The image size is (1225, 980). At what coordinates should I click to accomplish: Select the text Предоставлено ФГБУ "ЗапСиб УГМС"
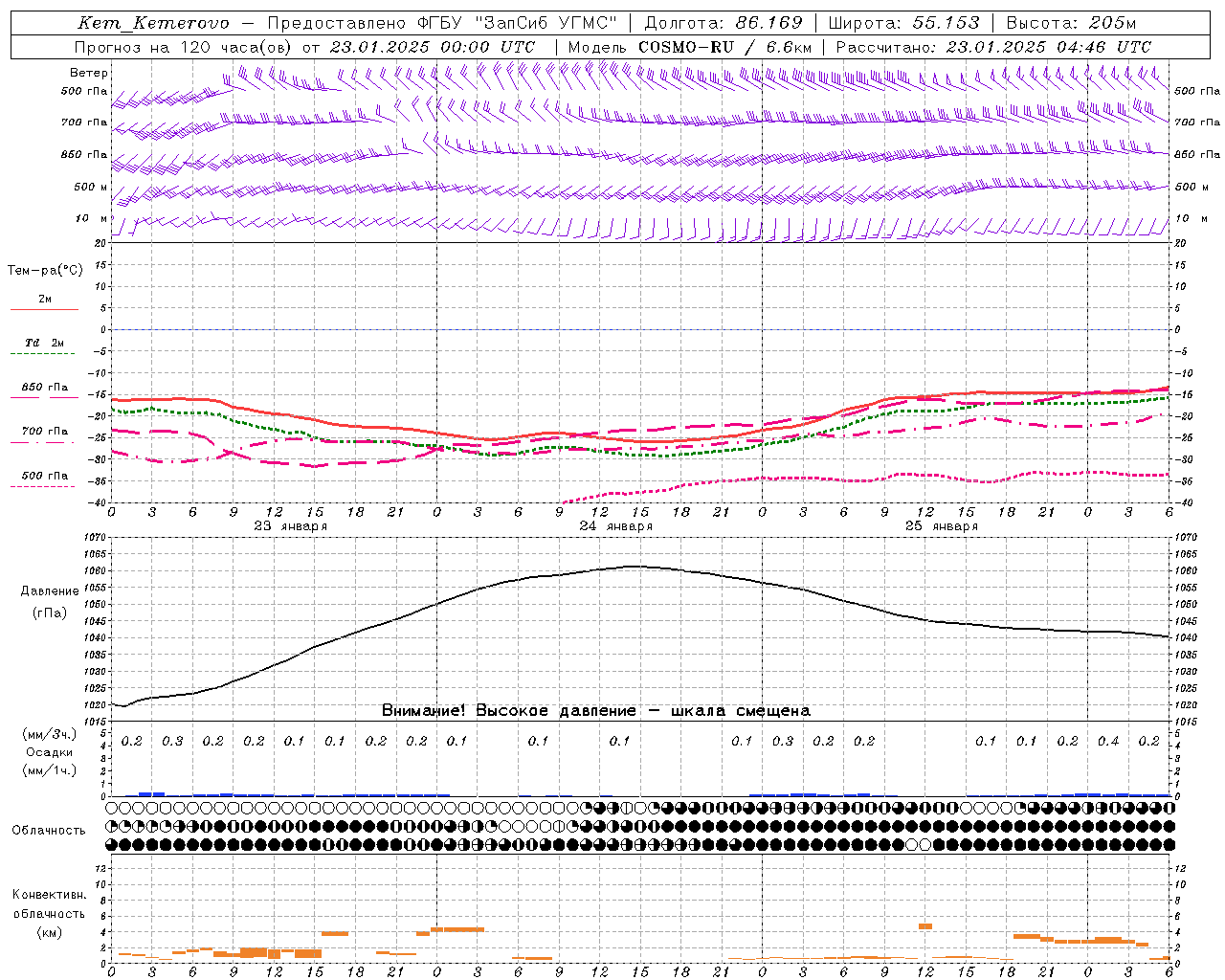[x=442, y=24]
